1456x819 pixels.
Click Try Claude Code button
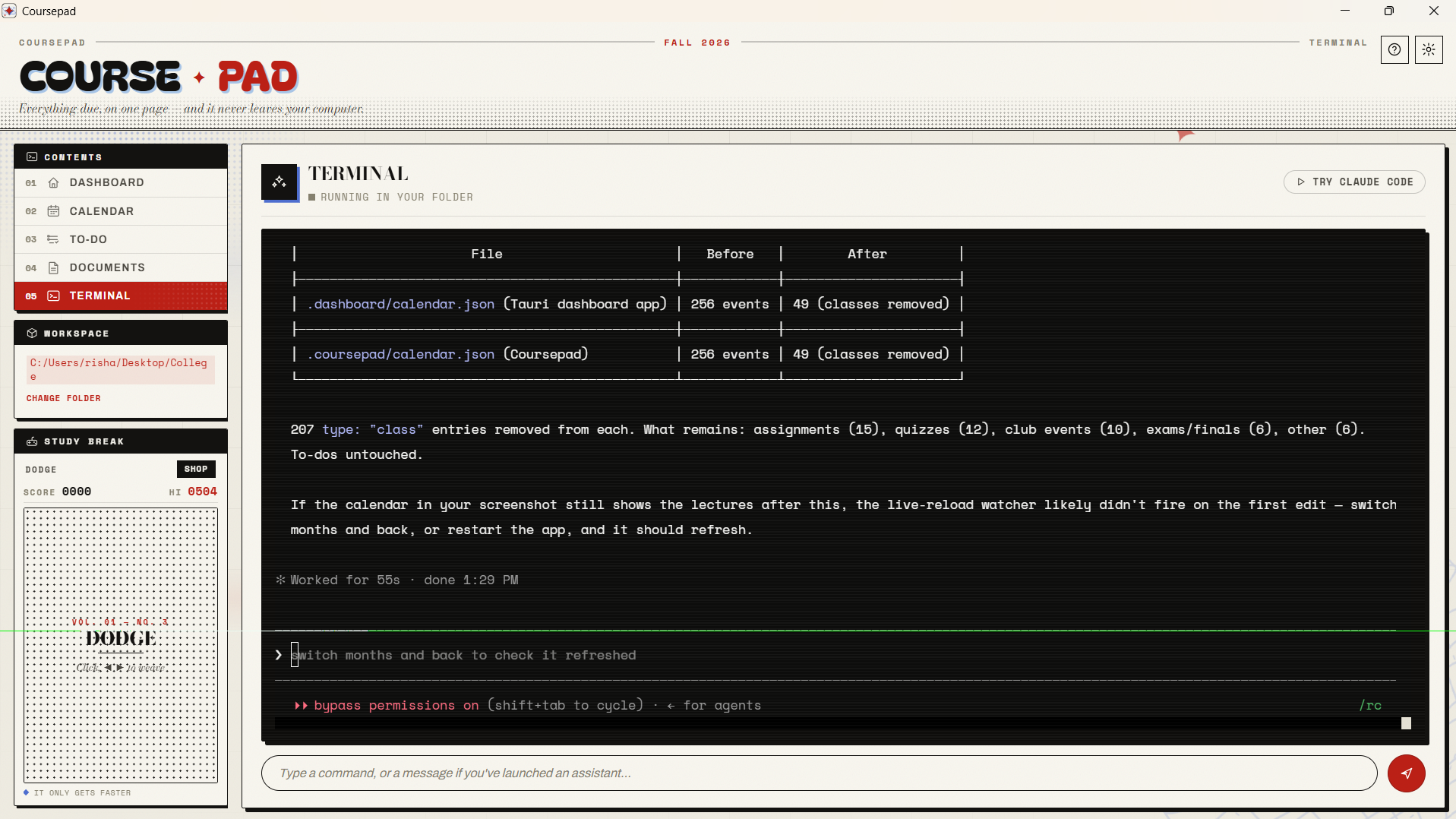(1354, 182)
